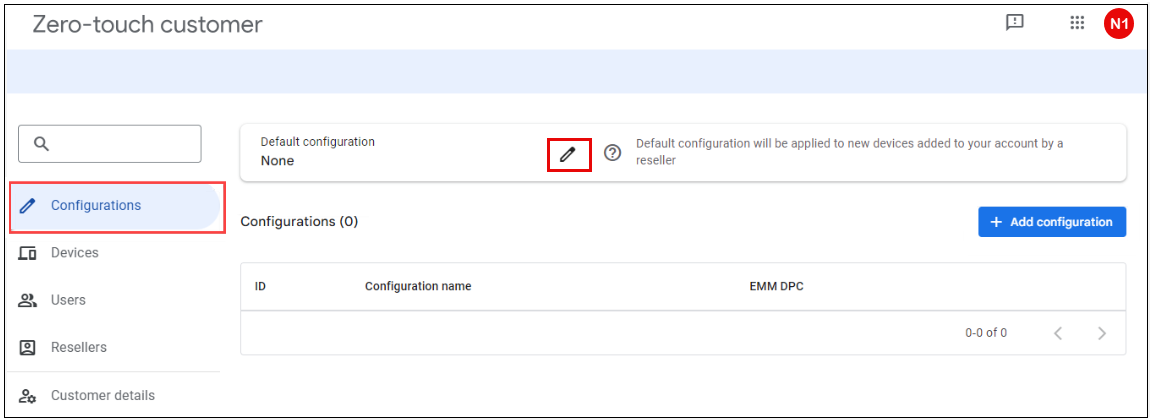The width and height of the screenshot is (1150, 420).
Task: Click the send feedback icon
Action: tap(1015, 23)
